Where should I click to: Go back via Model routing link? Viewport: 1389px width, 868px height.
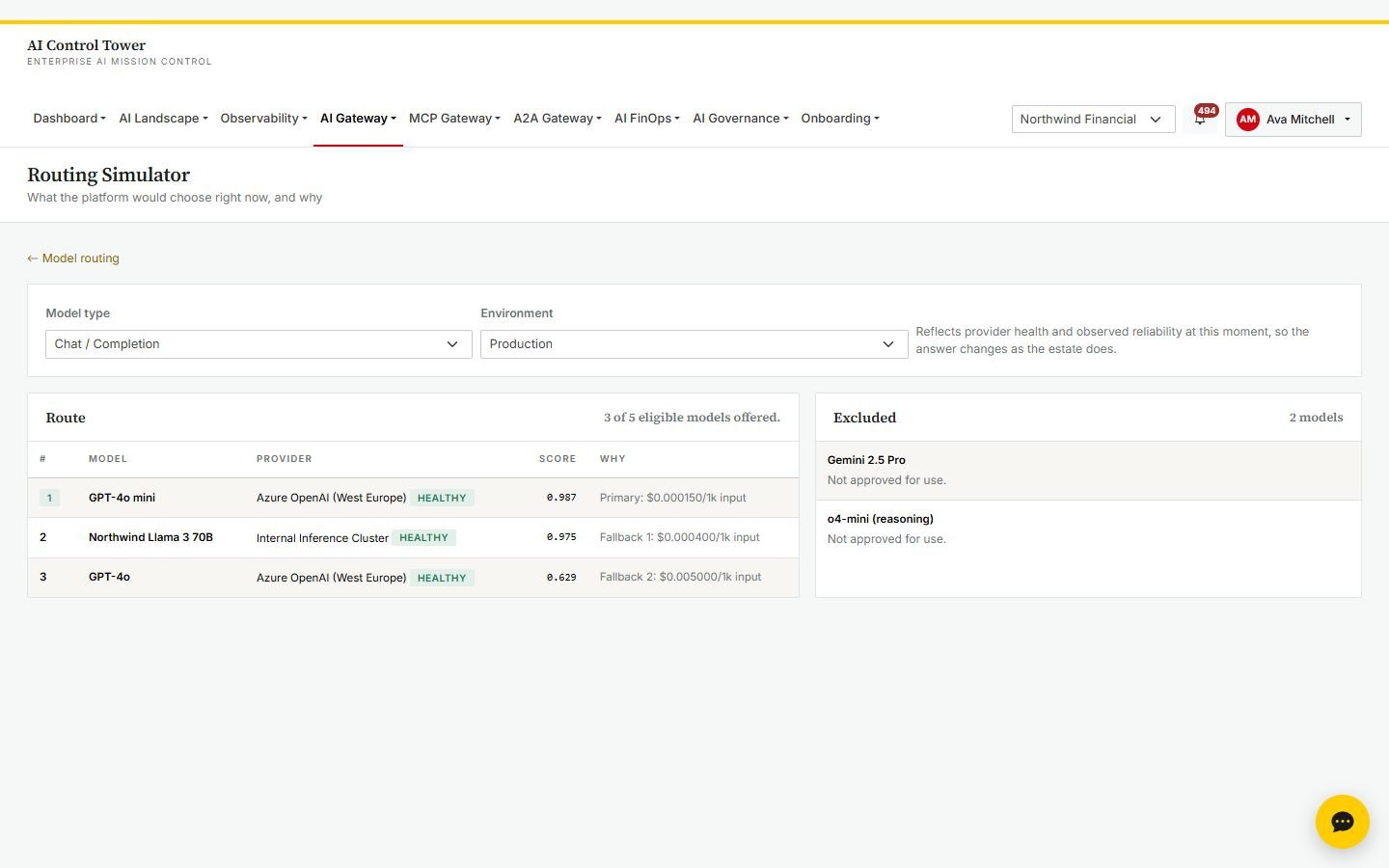coord(73,258)
